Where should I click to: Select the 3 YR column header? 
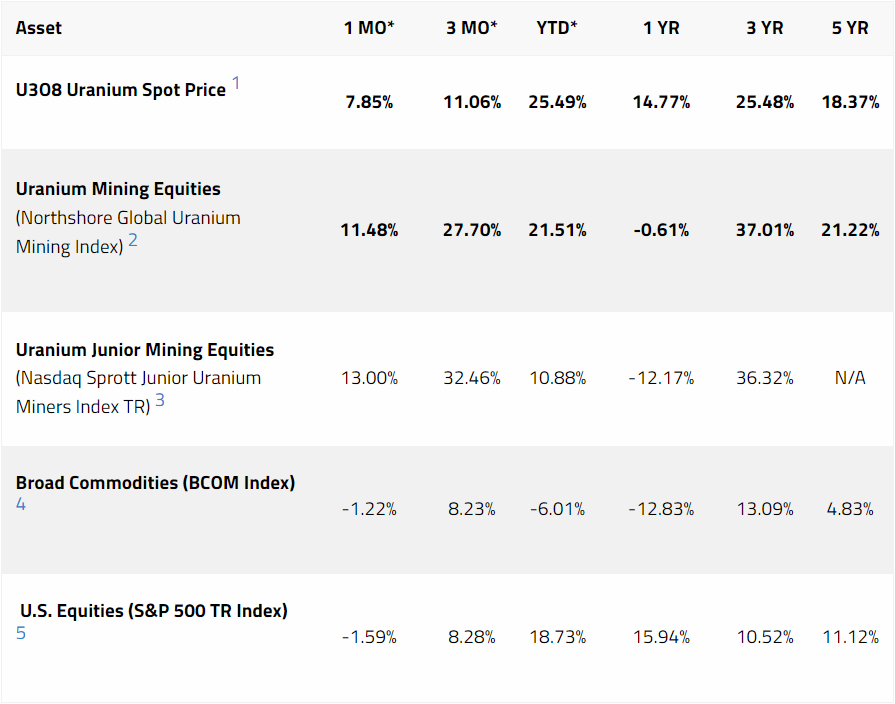pos(765,28)
